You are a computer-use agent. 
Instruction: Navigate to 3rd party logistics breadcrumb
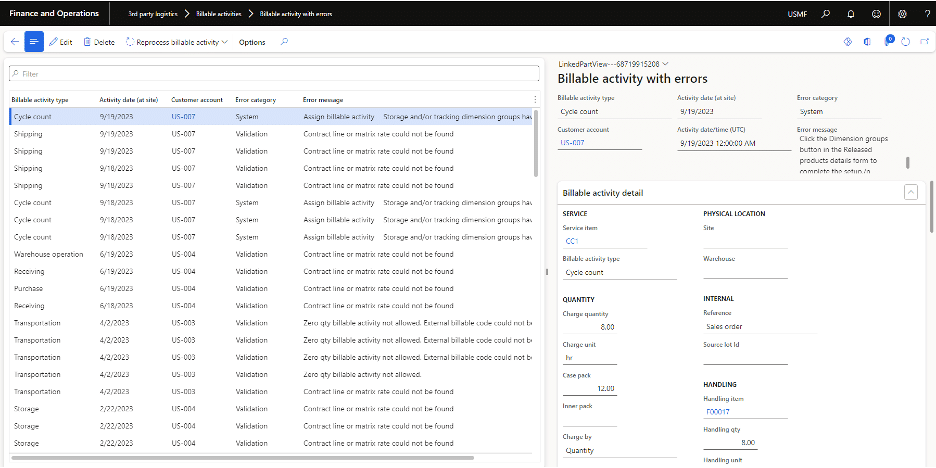tap(152, 14)
